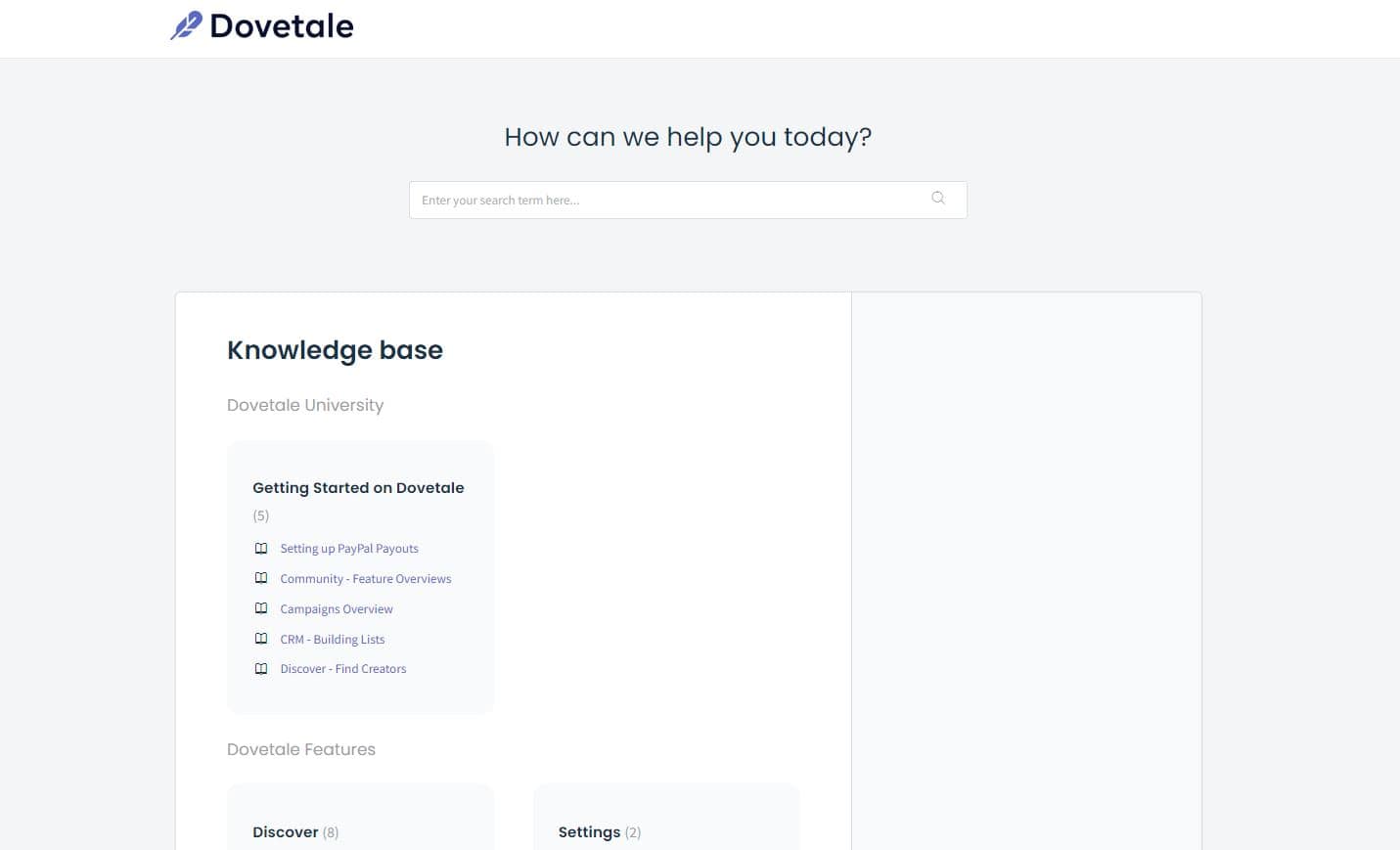Screen dimensions: 1400x850
Task: Expand the Settings features category
Action: [589, 831]
